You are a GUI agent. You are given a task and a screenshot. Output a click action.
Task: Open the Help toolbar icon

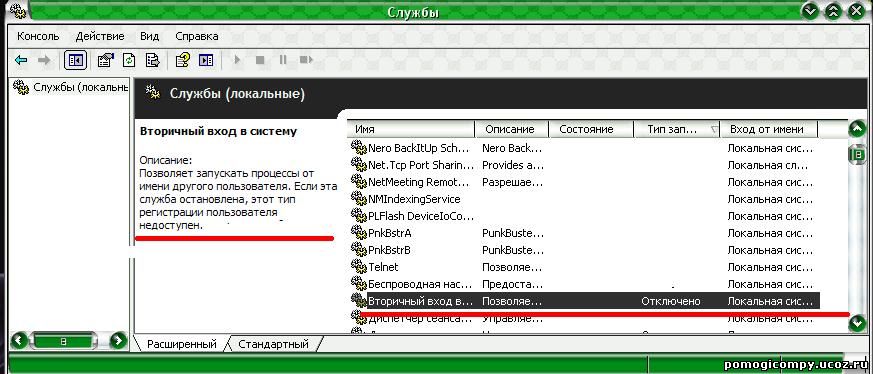click(x=183, y=60)
